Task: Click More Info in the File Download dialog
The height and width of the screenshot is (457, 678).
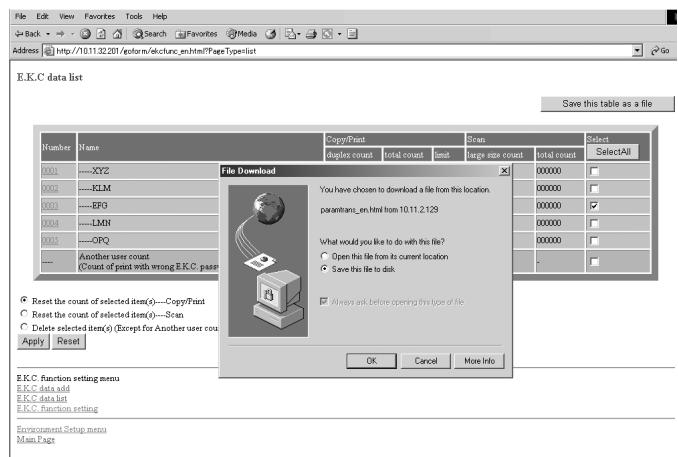Action: pos(480,361)
